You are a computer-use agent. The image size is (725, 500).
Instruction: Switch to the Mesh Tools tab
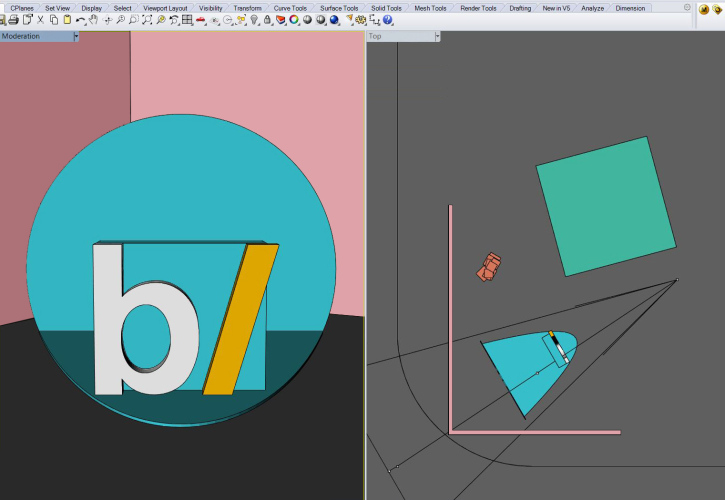point(430,7)
